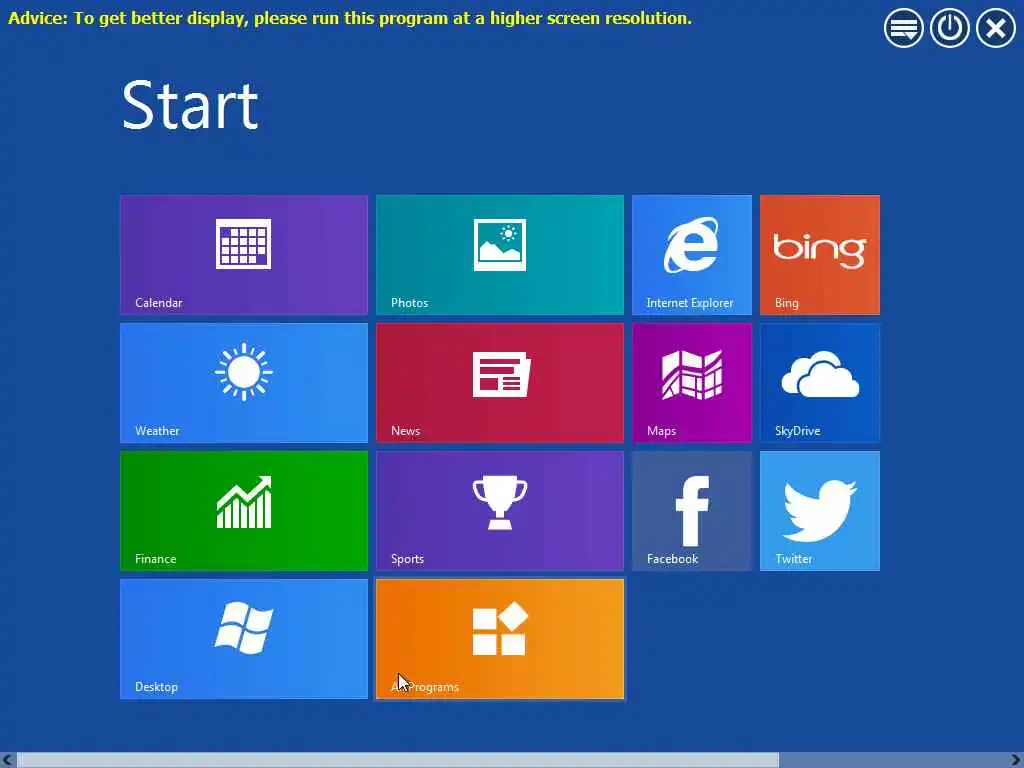Viewport: 1024px width, 768px height.
Task: Open the Maps tile
Action: click(x=692, y=383)
